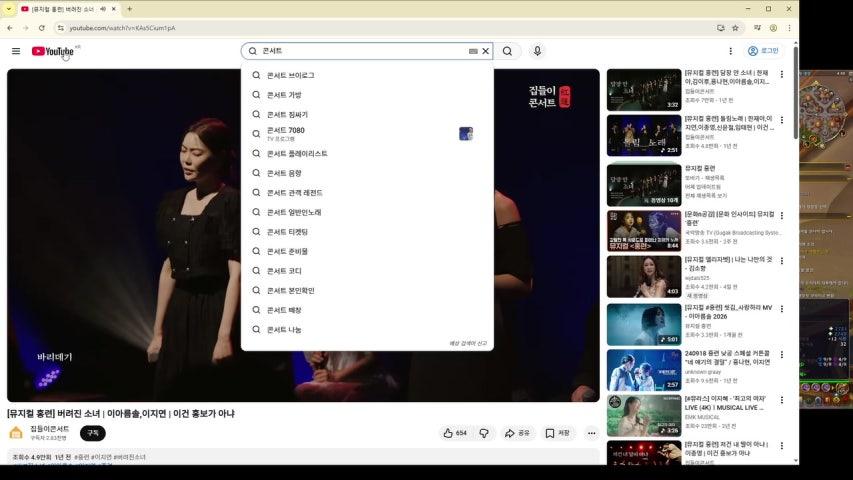
Task: Like the video with thumbs-up button
Action: point(455,433)
